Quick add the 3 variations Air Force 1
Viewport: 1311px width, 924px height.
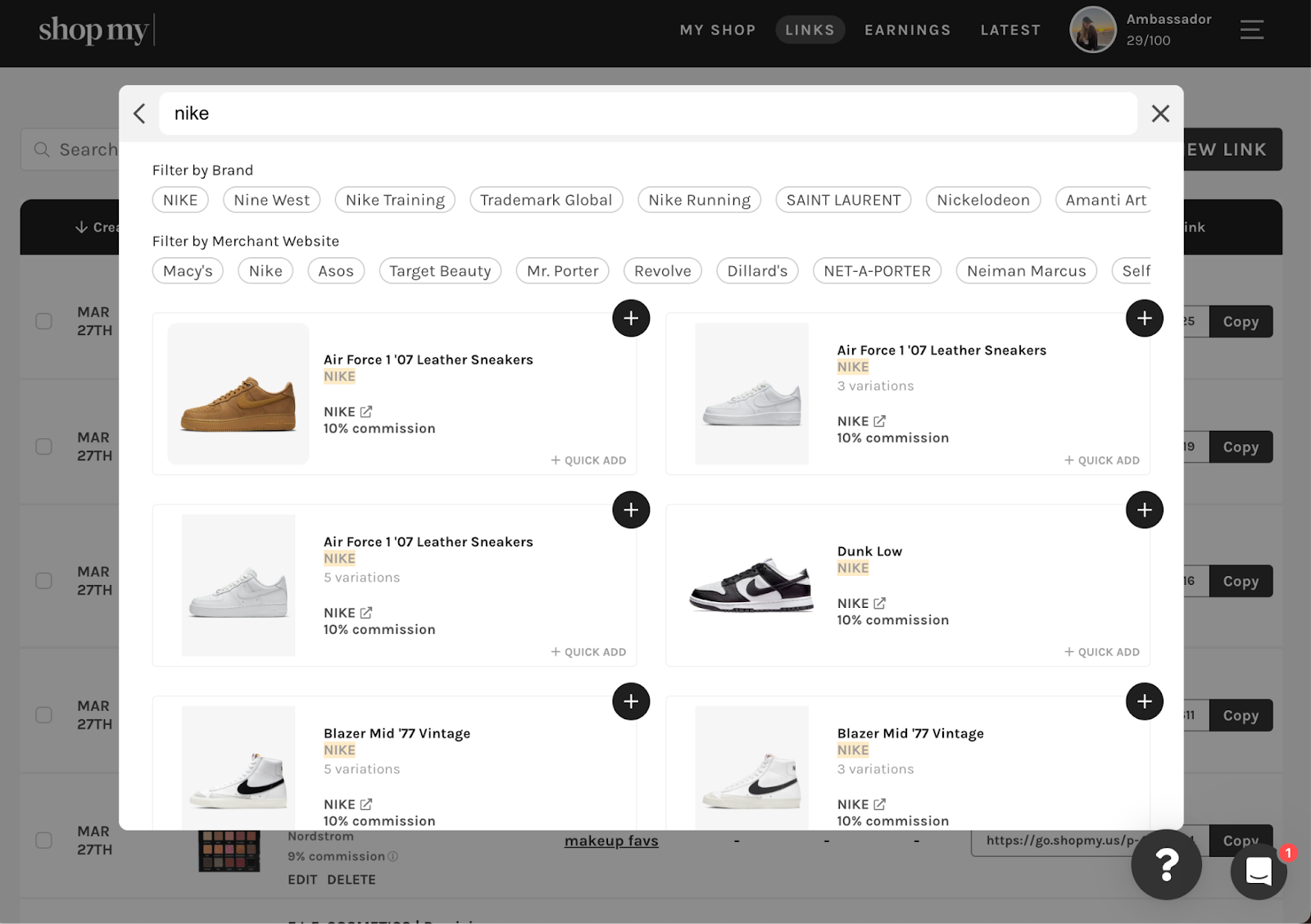(1102, 460)
